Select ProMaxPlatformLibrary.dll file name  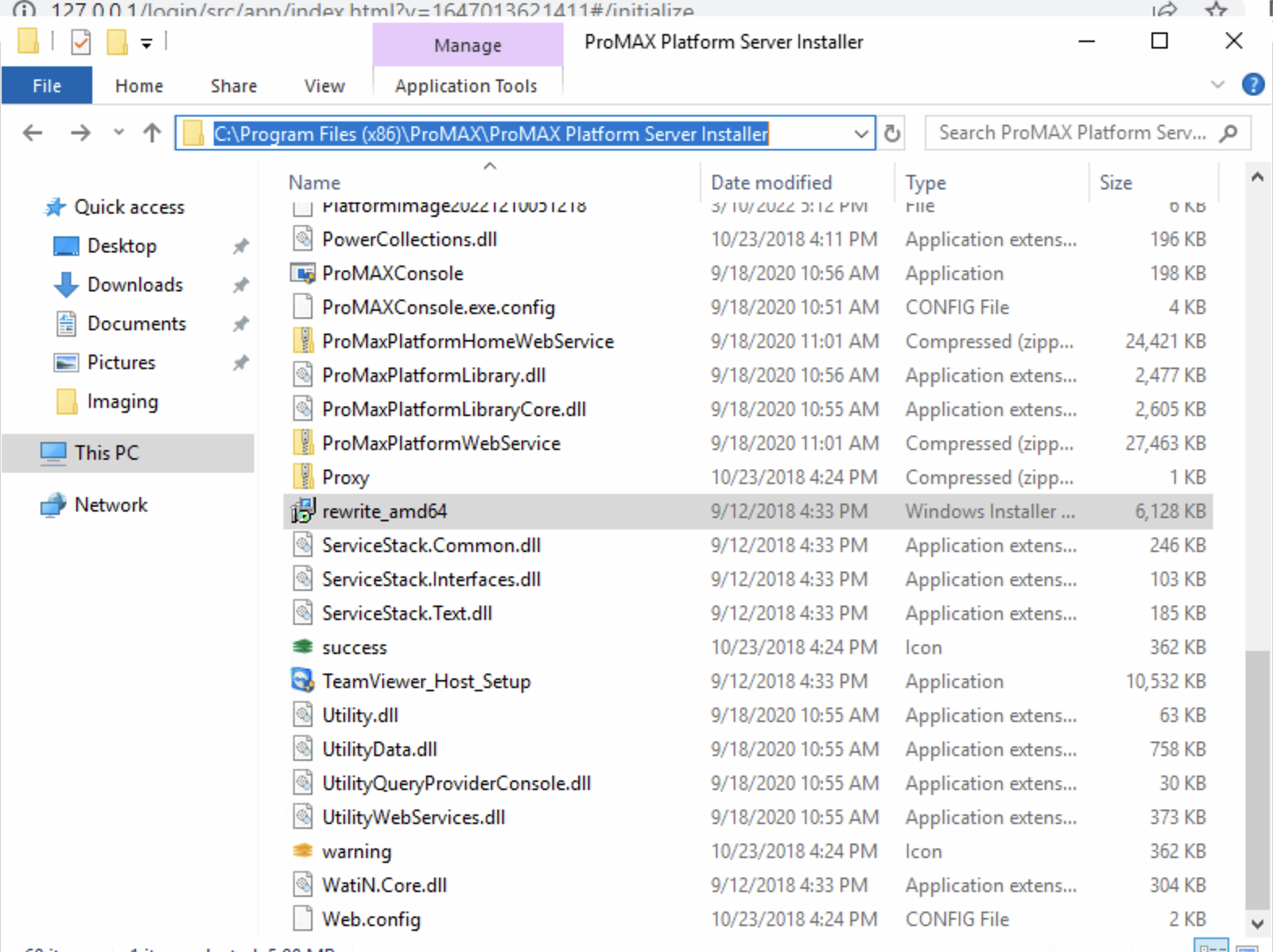(x=434, y=376)
